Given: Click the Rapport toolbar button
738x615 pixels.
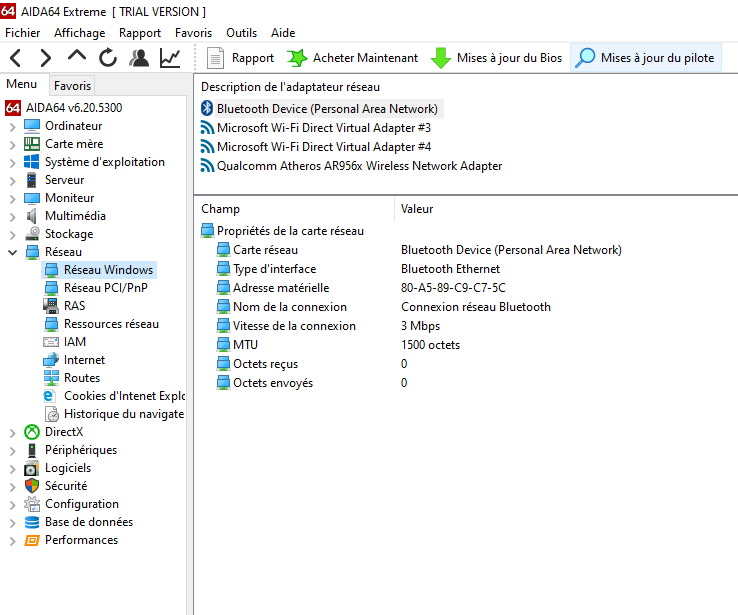Looking at the screenshot, I should pos(241,58).
